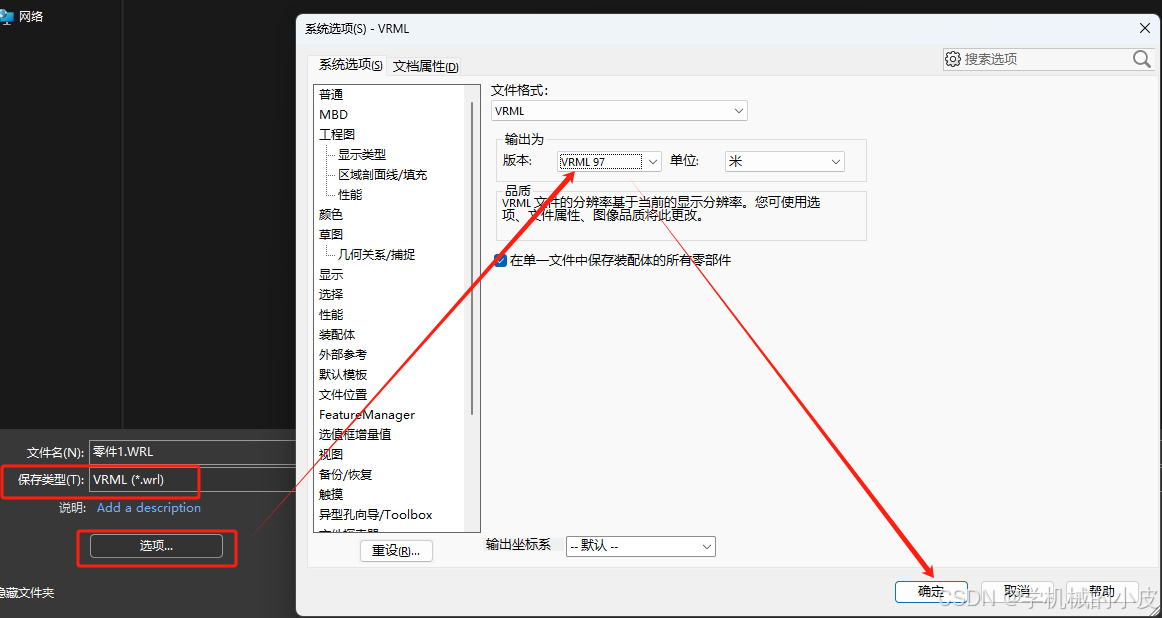Open the file format VRML dropdown
The width and height of the screenshot is (1162, 618).
click(x=620, y=111)
